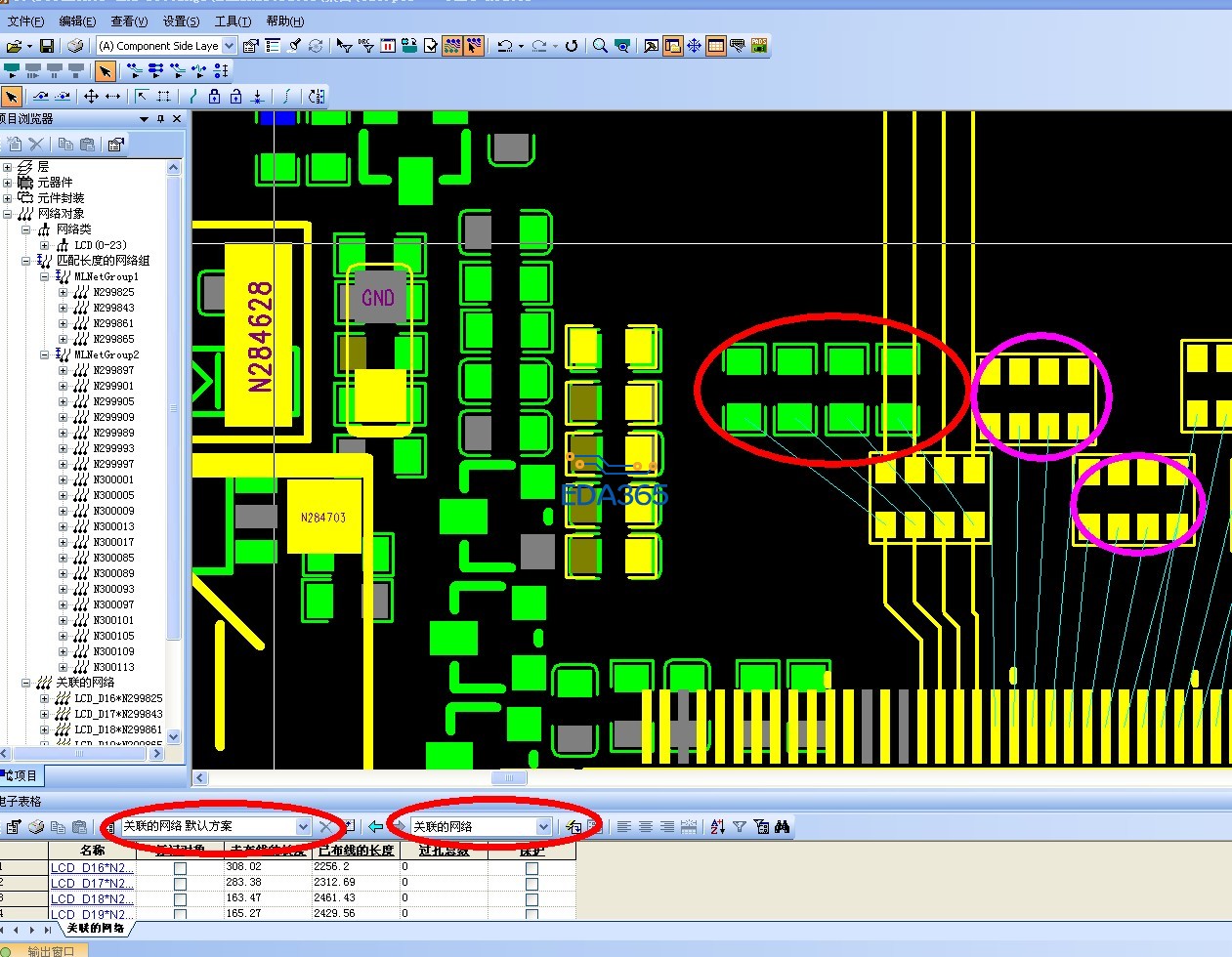
Task: Open the Component Side Layer dropdown
Action: (x=229, y=46)
